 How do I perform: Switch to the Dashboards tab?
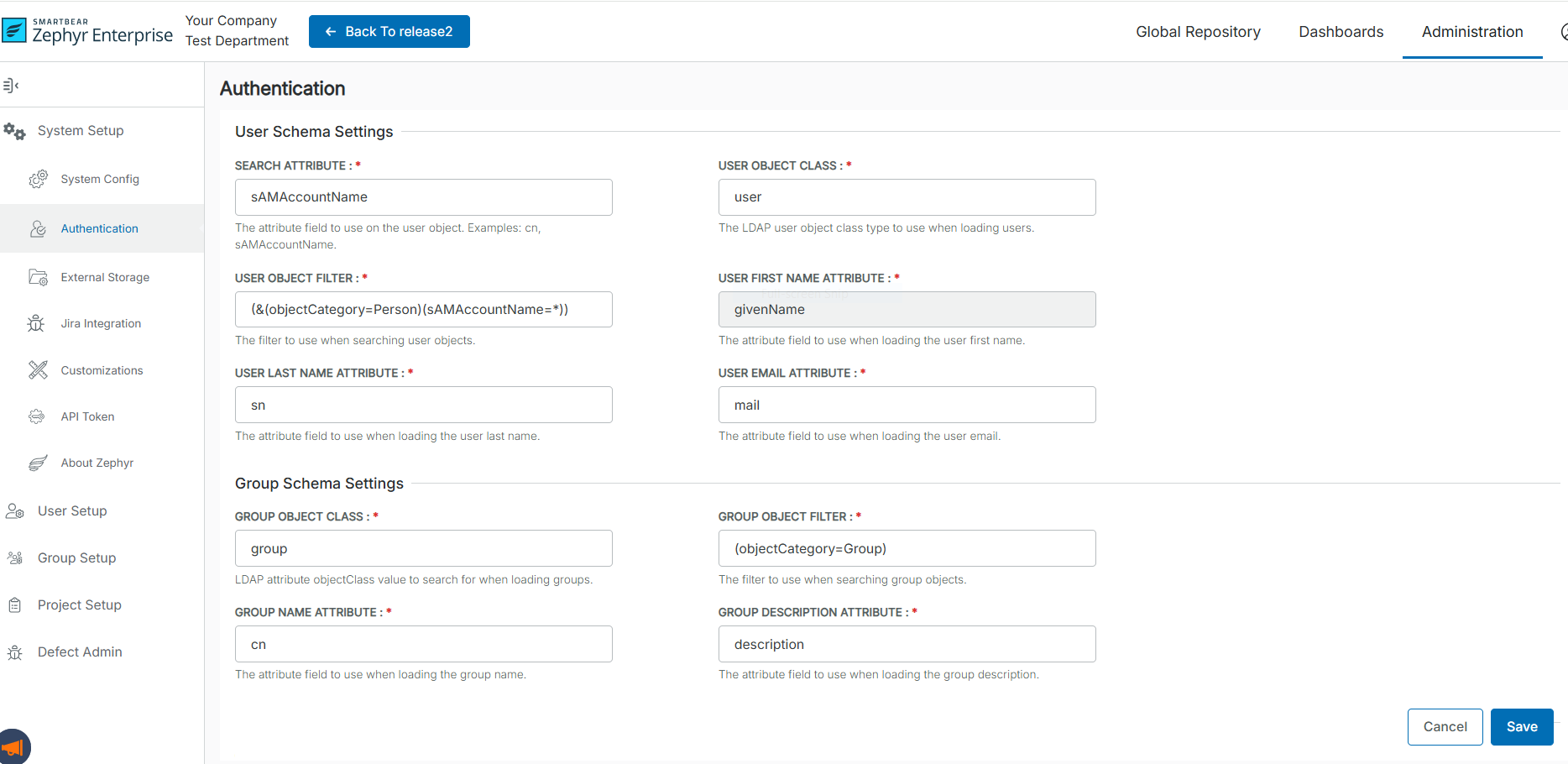click(x=1341, y=32)
